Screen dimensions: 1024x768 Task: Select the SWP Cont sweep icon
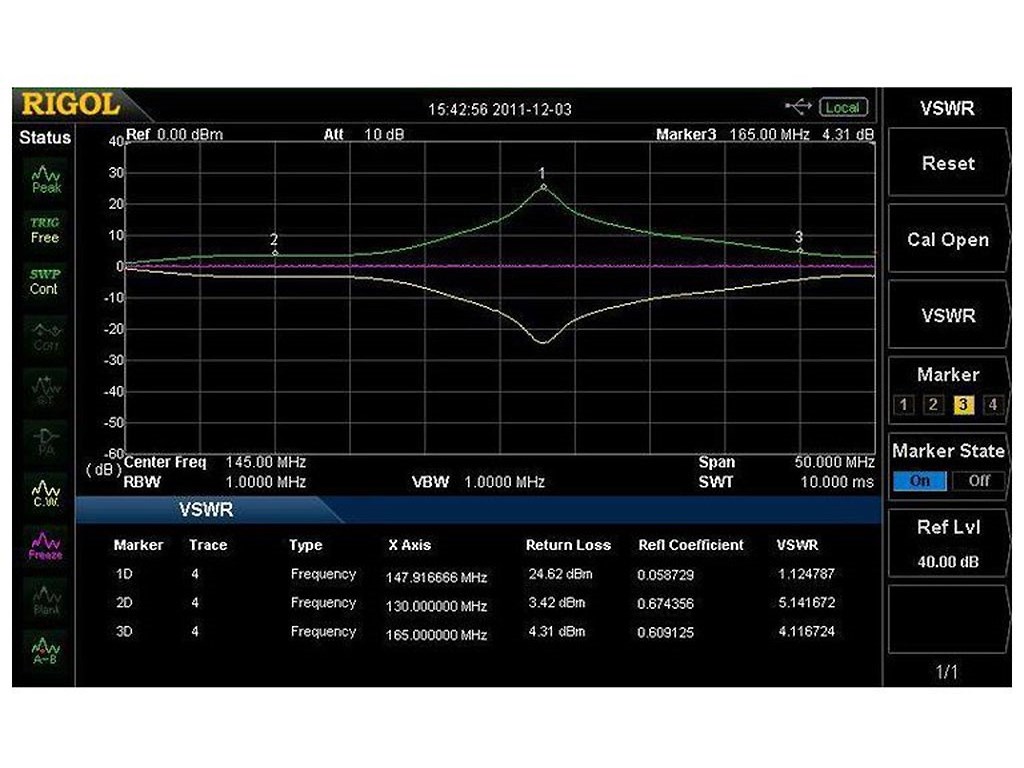(x=44, y=281)
